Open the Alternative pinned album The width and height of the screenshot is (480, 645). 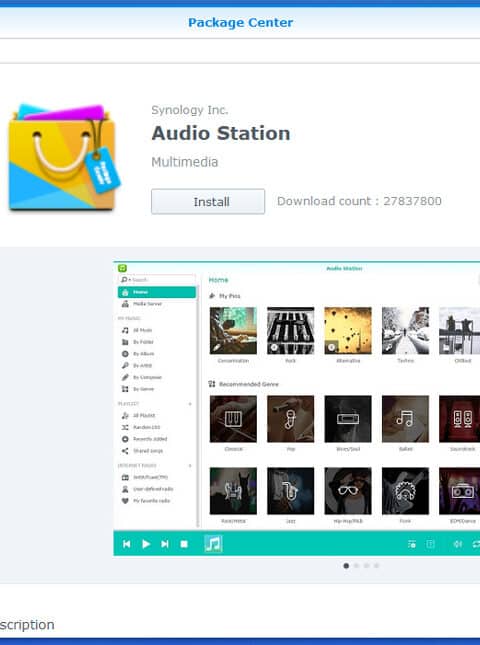pyautogui.click(x=348, y=331)
